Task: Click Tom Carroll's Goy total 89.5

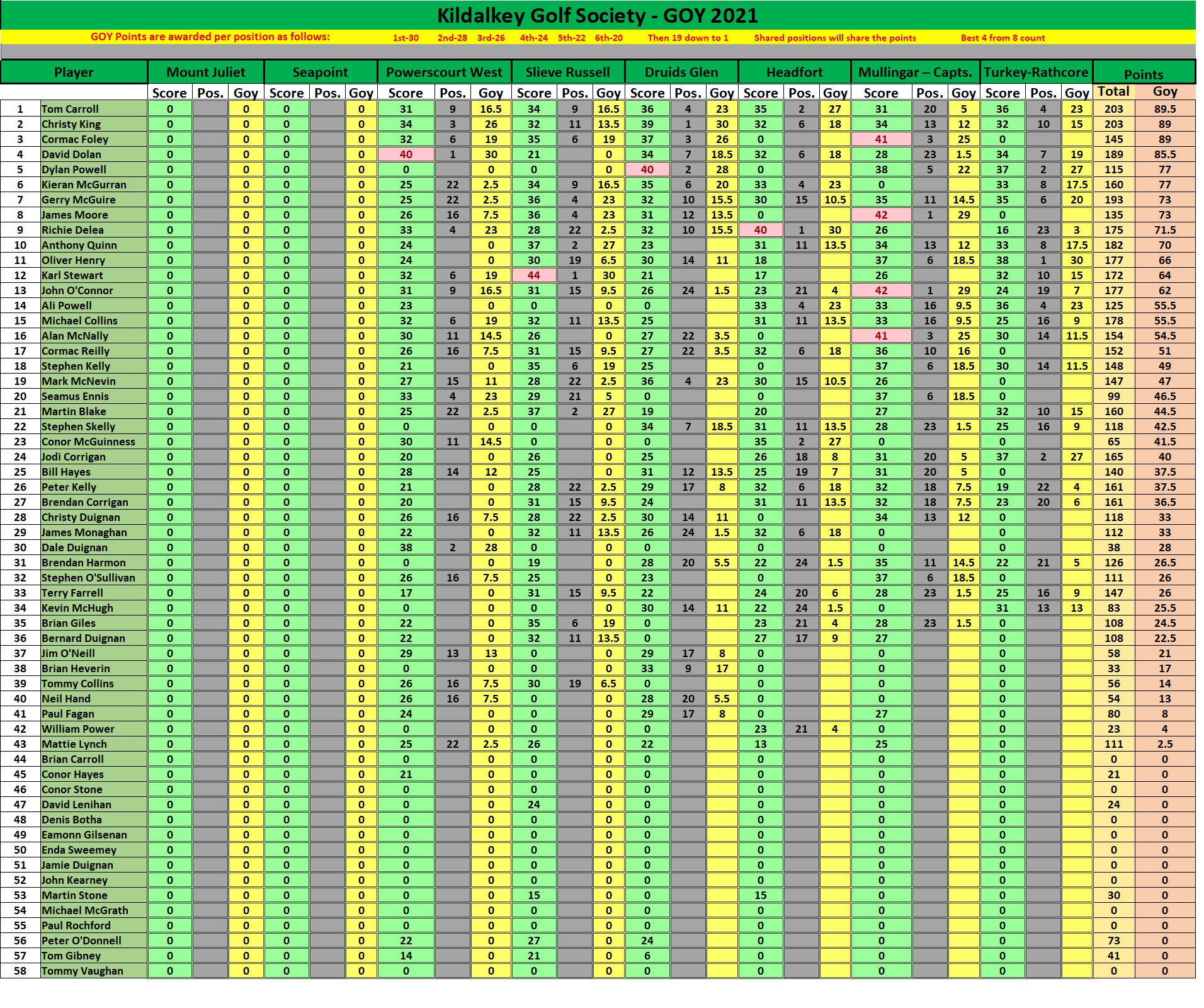Action: [1164, 109]
